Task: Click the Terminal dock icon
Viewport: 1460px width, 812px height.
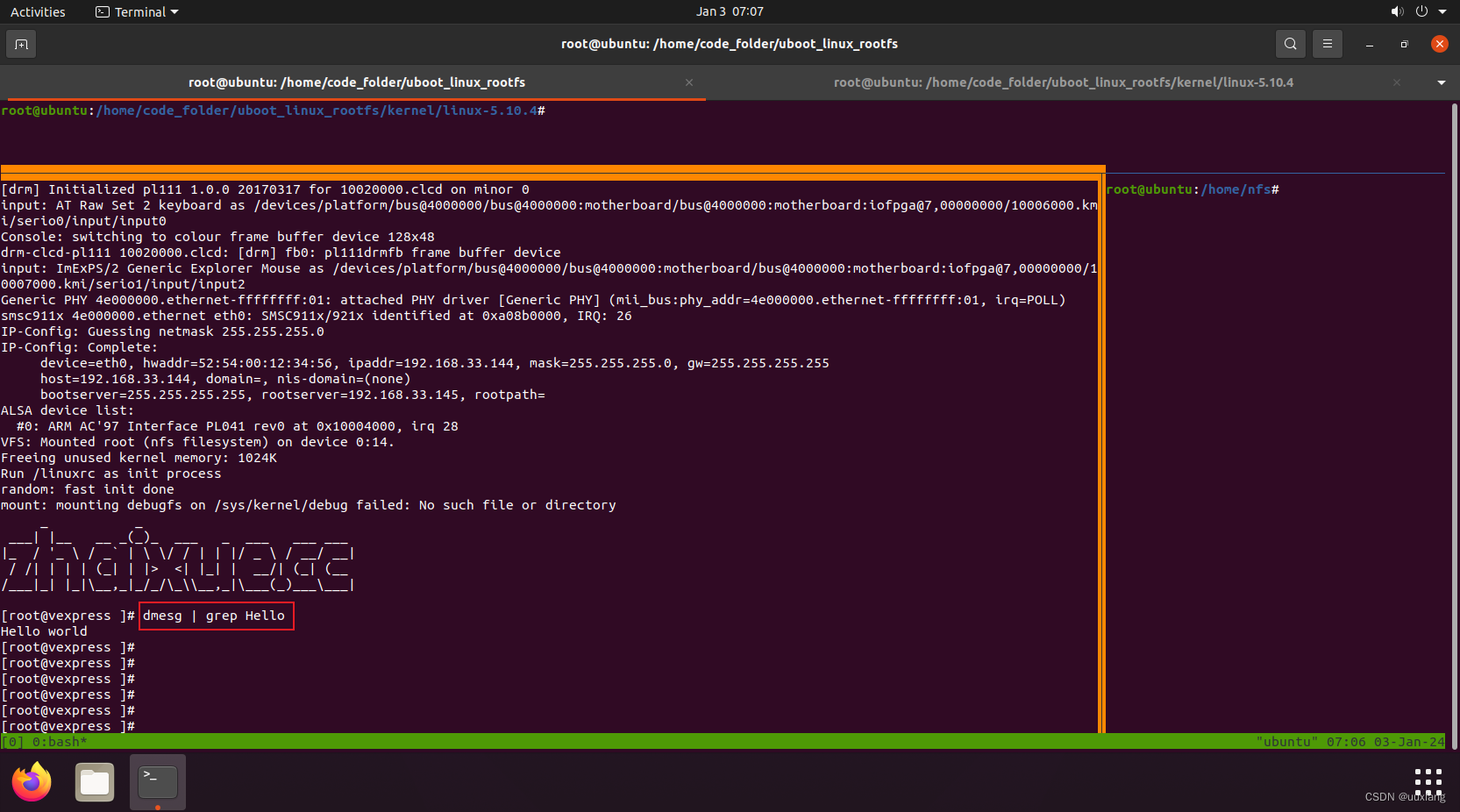Action: (x=158, y=782)
